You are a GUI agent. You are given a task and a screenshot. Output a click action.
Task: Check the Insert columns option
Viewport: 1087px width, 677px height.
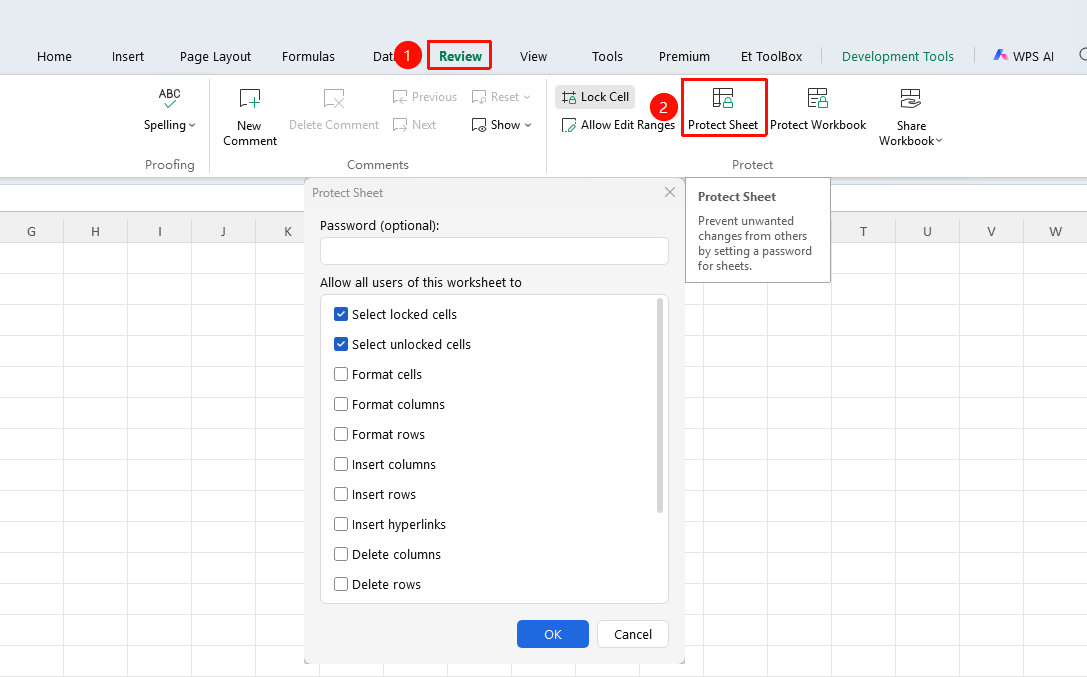point(341,464)
